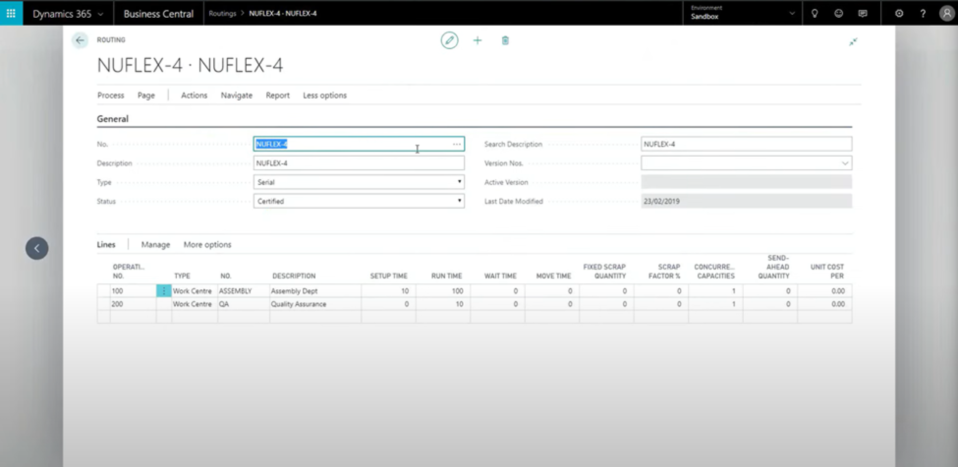
Task: Click Less options
Action: (x=325, y=95)
